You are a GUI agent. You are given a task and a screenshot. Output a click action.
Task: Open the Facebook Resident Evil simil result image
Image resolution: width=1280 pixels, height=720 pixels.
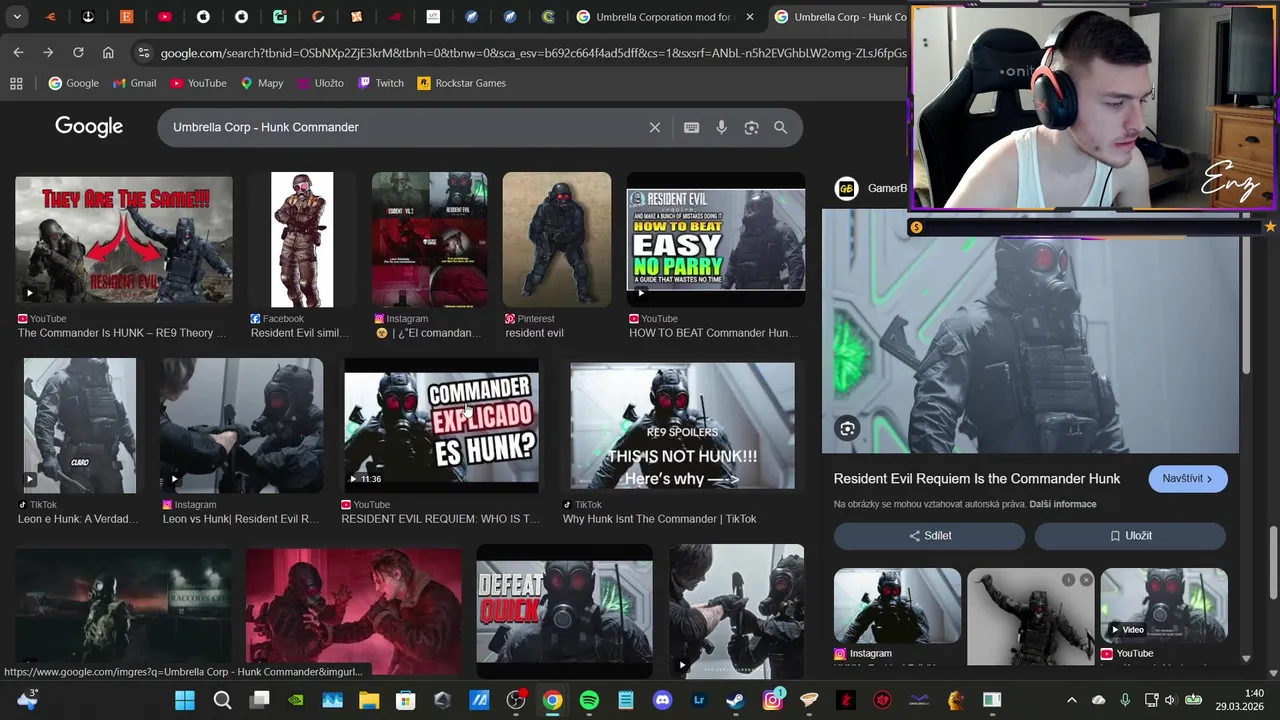[x=302, y=240]
